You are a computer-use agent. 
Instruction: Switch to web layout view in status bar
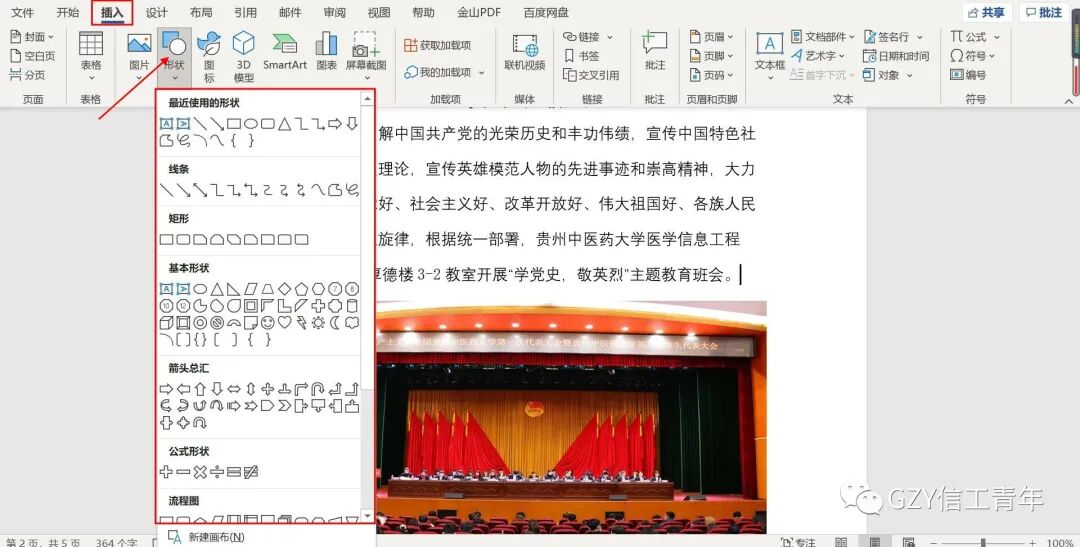tap(908, 542)
